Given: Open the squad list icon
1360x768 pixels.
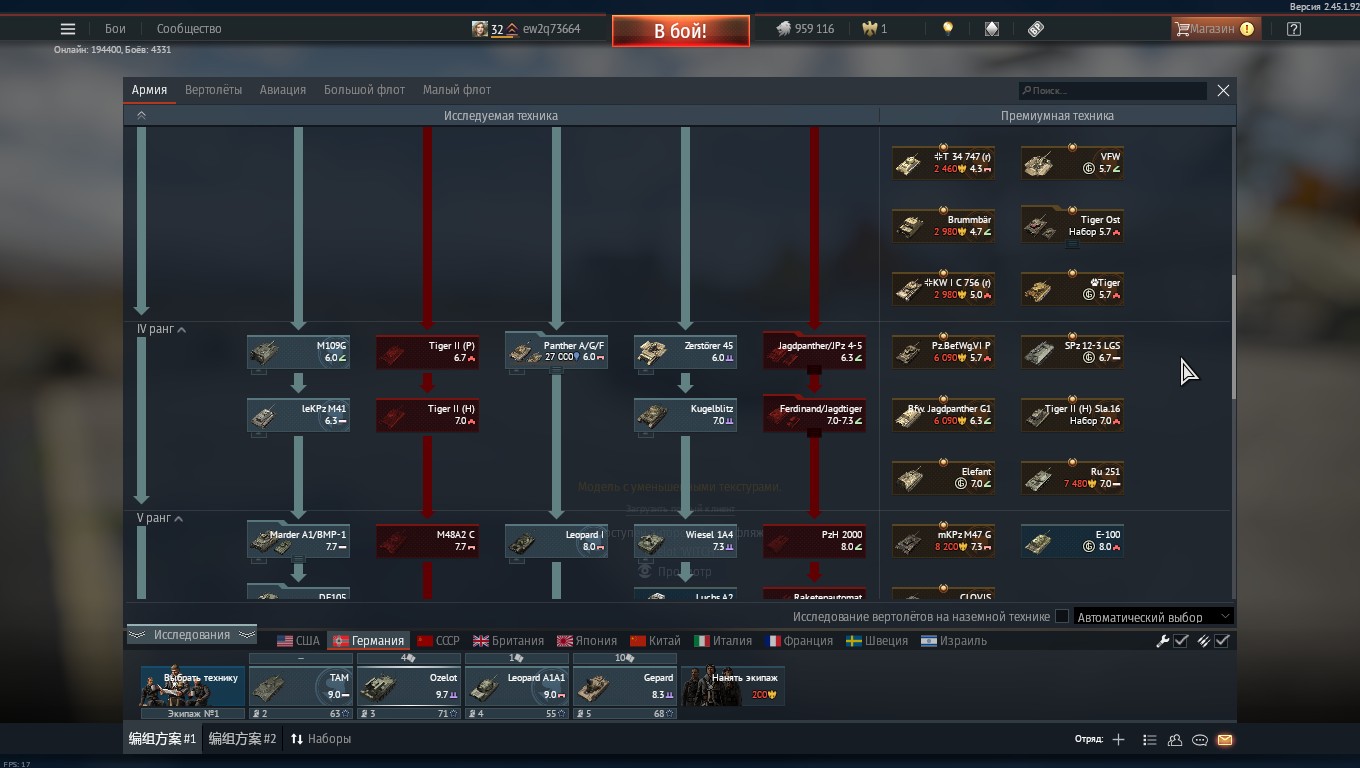Looking at the screenshot, I should click(1149, 740).
